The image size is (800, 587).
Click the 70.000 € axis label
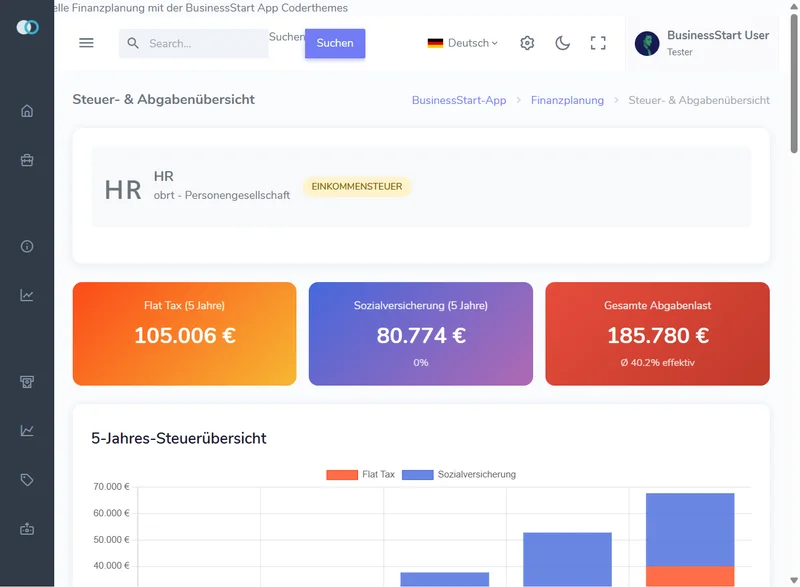(111, 487)
